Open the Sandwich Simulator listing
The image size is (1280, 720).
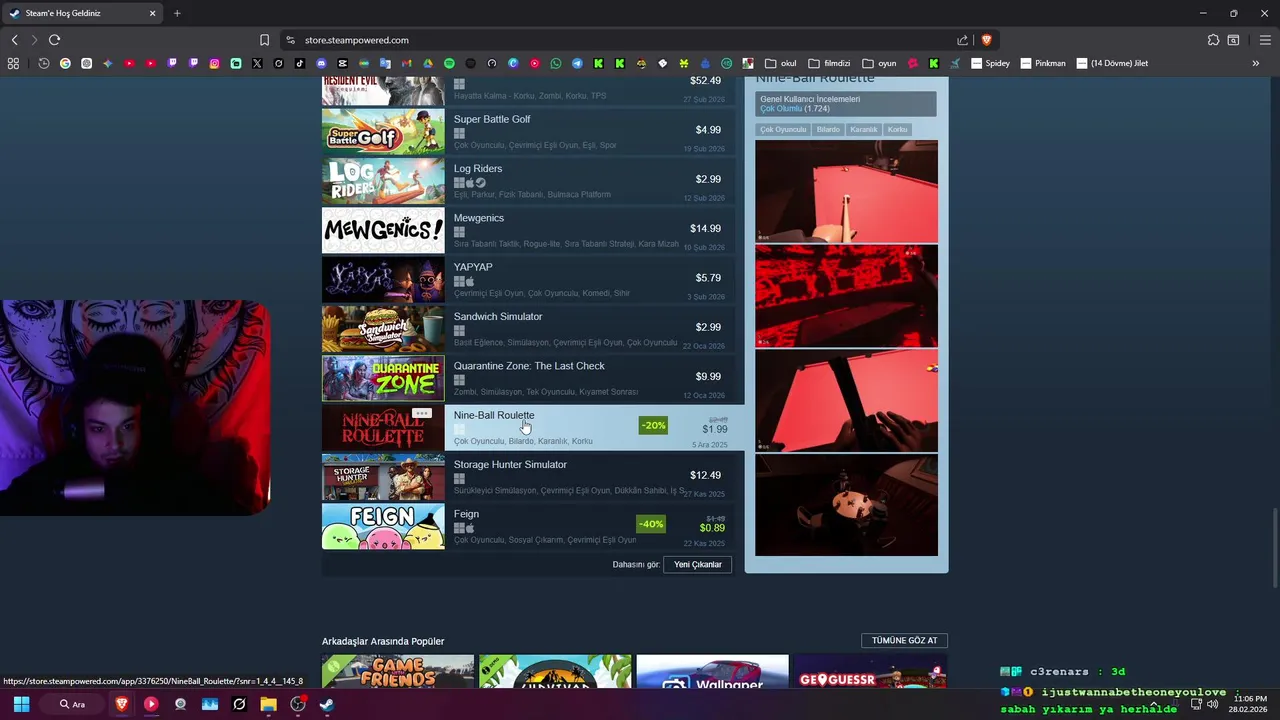[x=528, y=329]
